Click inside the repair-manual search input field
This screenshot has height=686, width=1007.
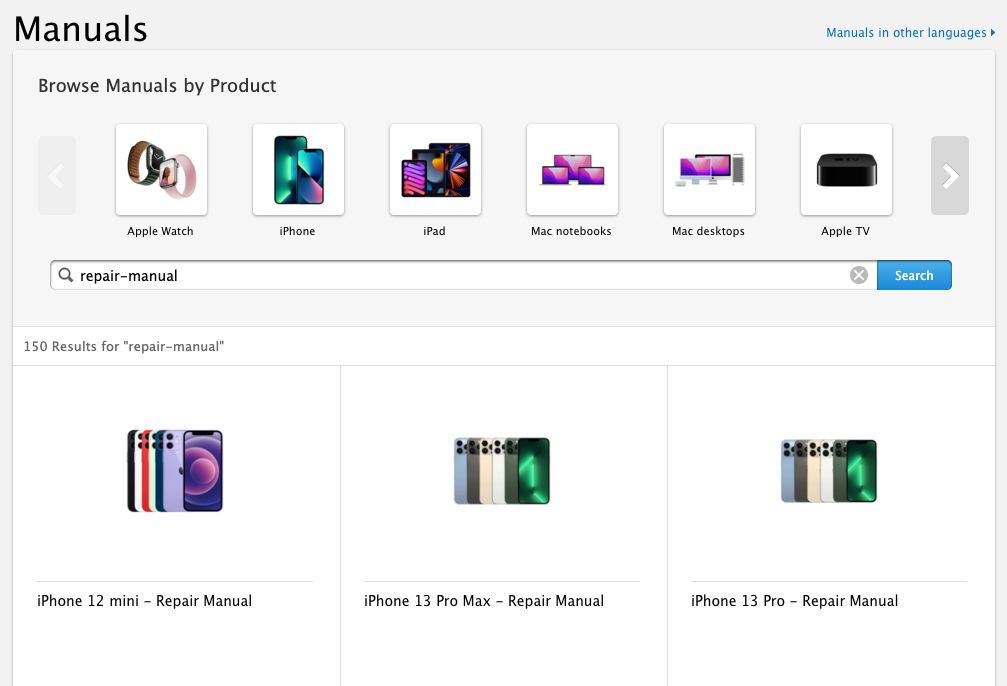click(400, 274)
